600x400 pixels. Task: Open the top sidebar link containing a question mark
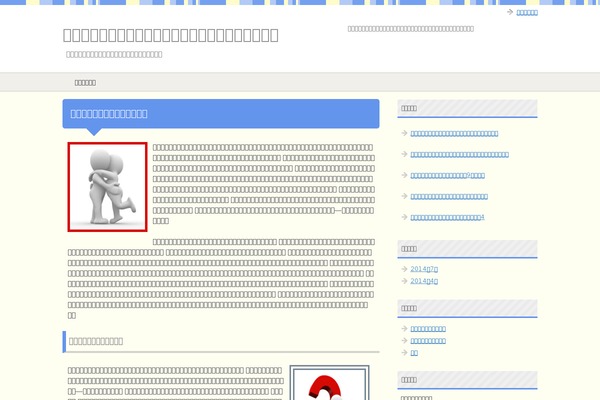coord(448,175)
